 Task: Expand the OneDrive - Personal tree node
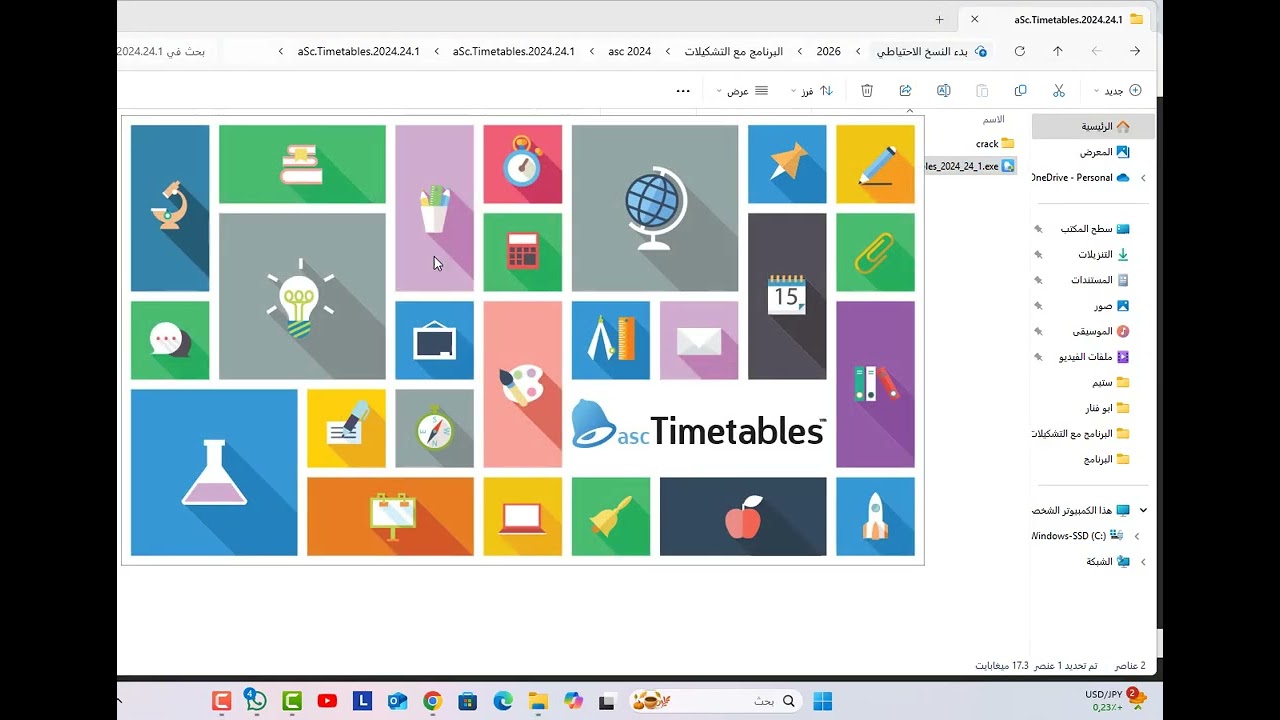(1143, 178)
